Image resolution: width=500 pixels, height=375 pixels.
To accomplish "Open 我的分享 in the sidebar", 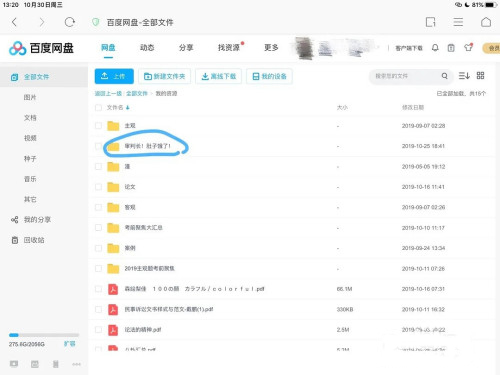I will click(x=37, y=220).
